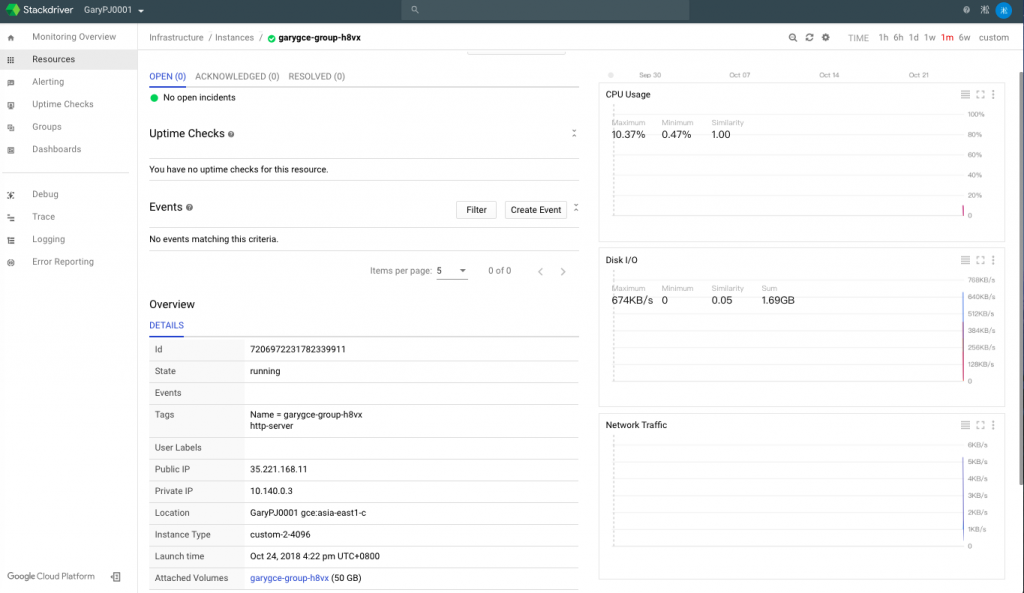Viewport: 1024px width, 593px height.
Task: Open Disk I/O chart more options menu
Action: (993, 260)
